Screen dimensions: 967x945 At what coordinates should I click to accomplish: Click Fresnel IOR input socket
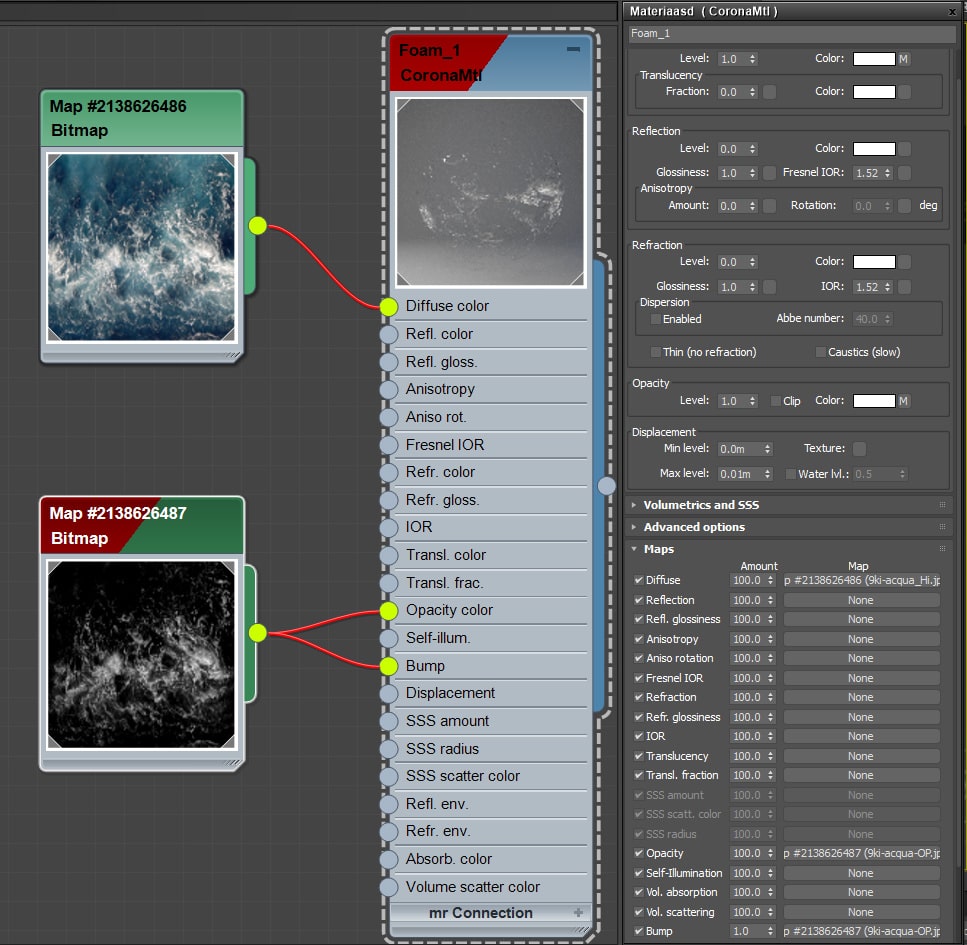[389, 445]
